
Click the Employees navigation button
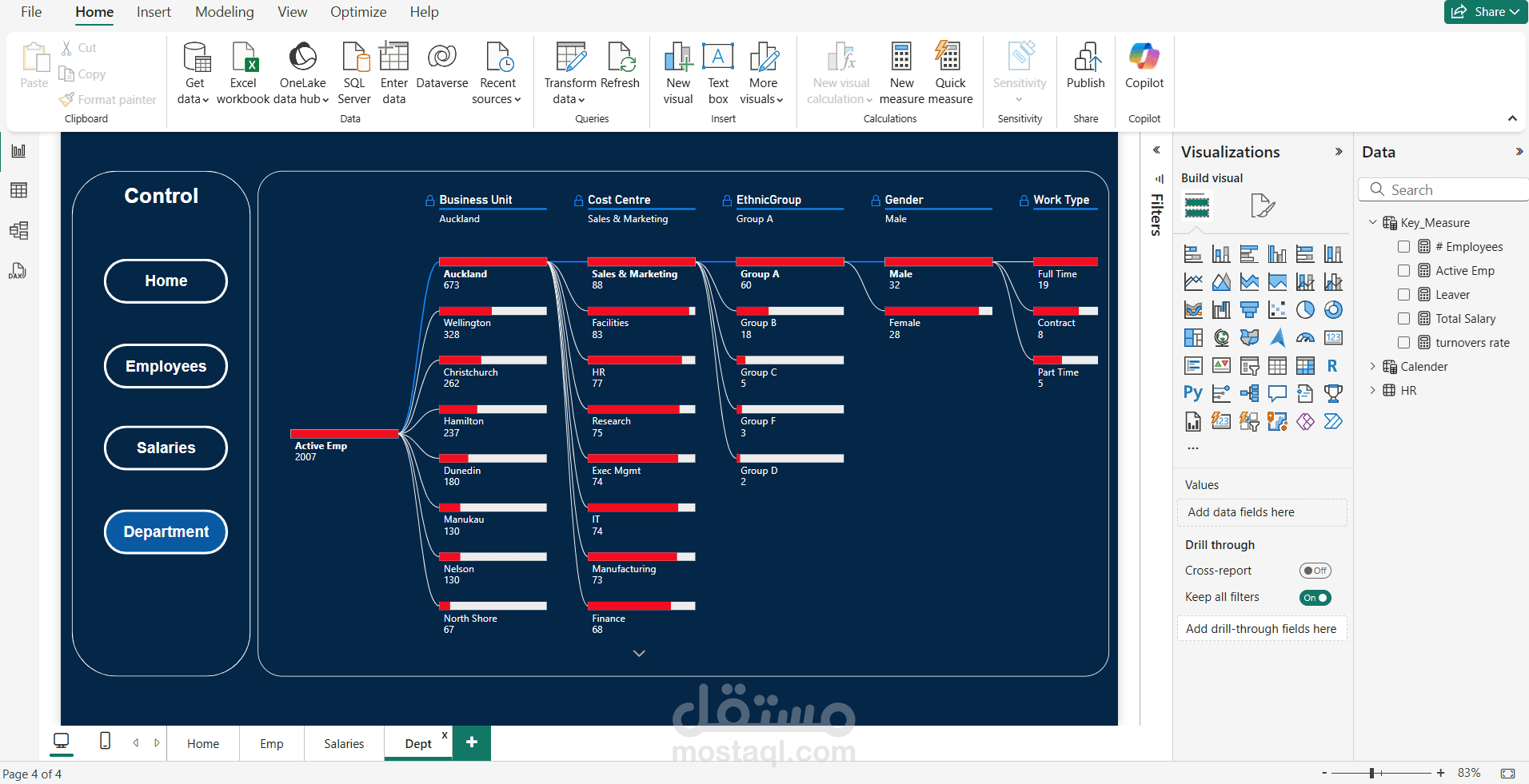[166, 366]
